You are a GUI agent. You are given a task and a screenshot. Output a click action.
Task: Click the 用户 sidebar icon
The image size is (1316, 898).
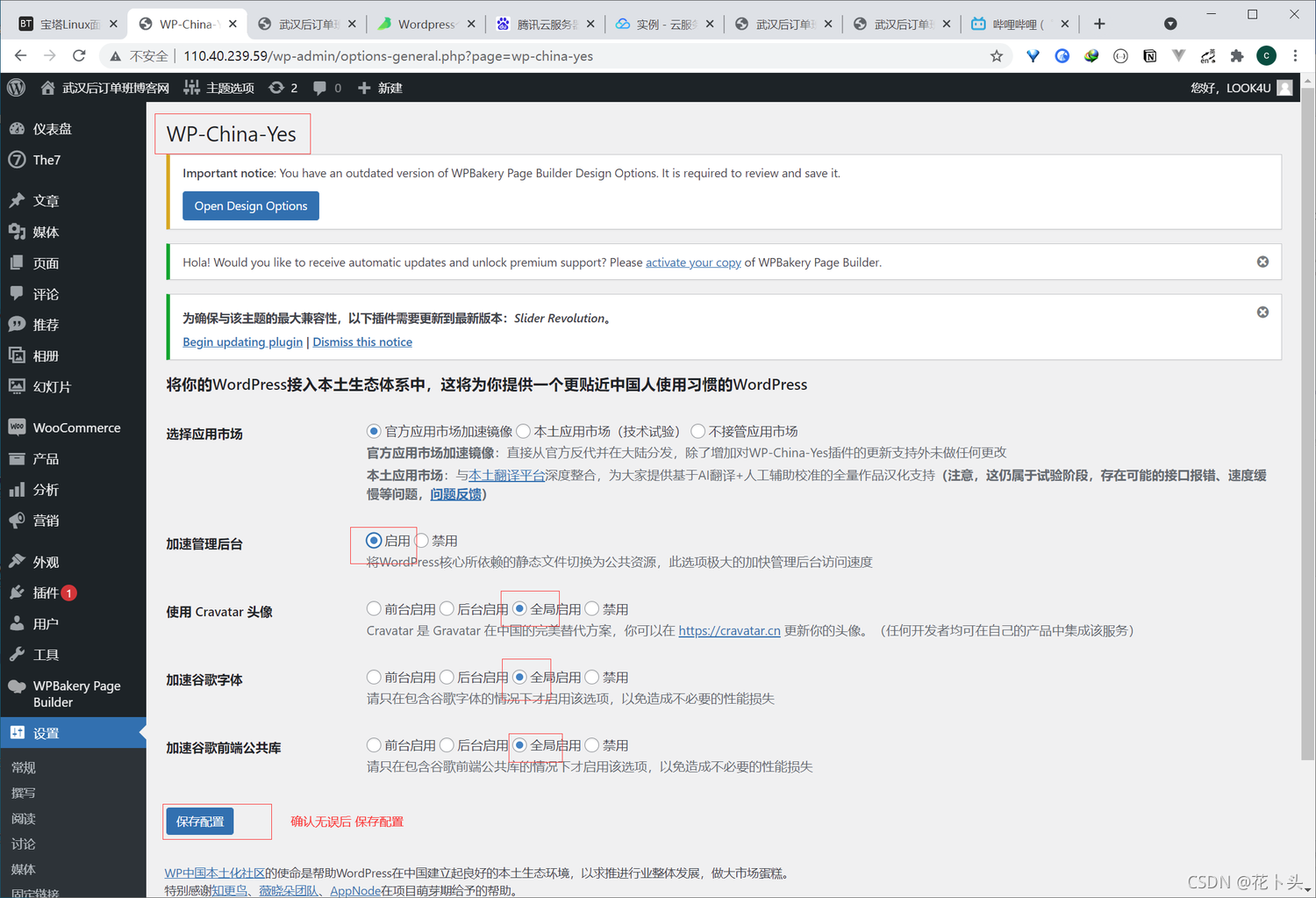click(17, 623)
